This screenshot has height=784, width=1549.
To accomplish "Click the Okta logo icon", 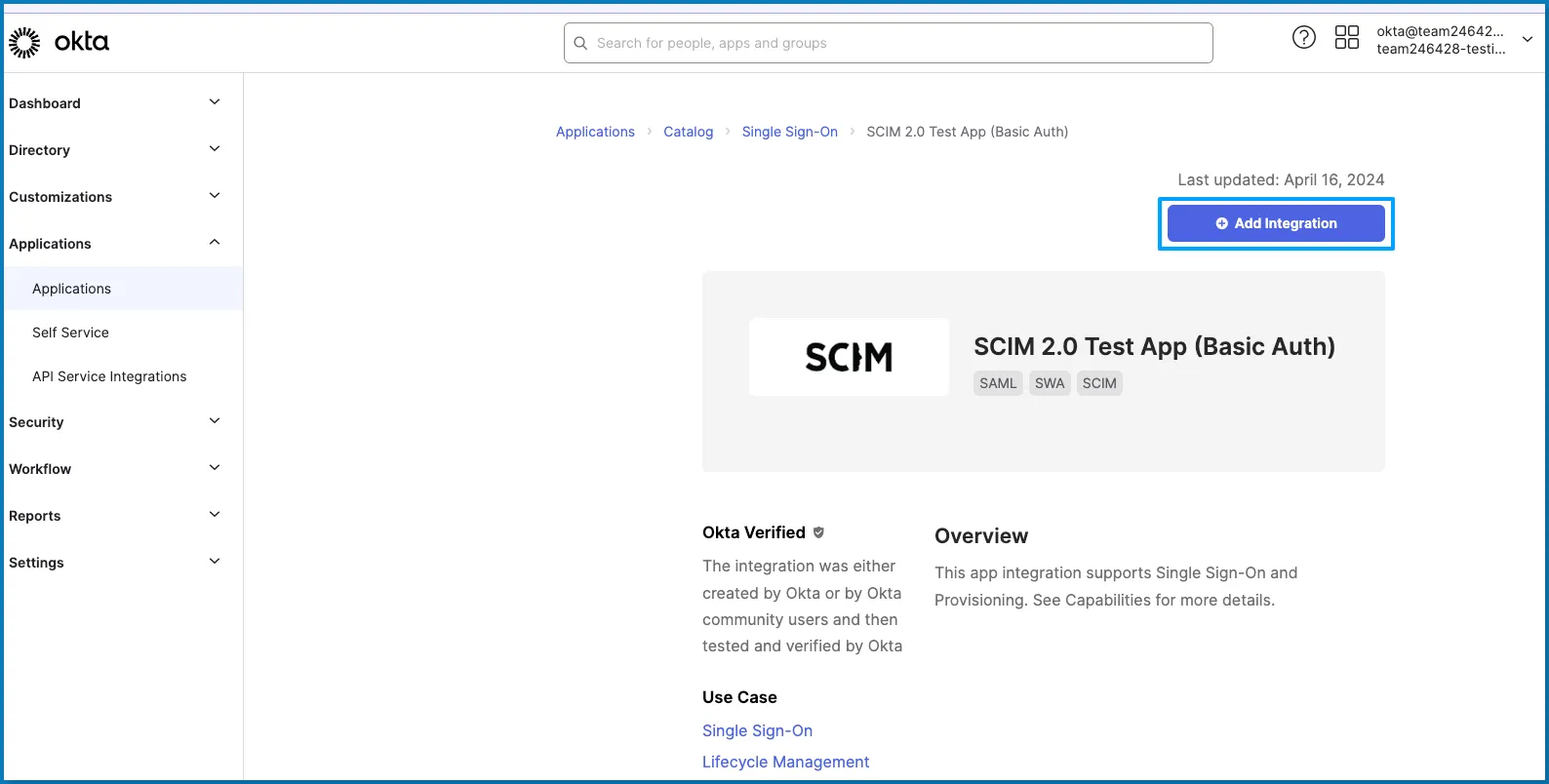I will [24, 42].
